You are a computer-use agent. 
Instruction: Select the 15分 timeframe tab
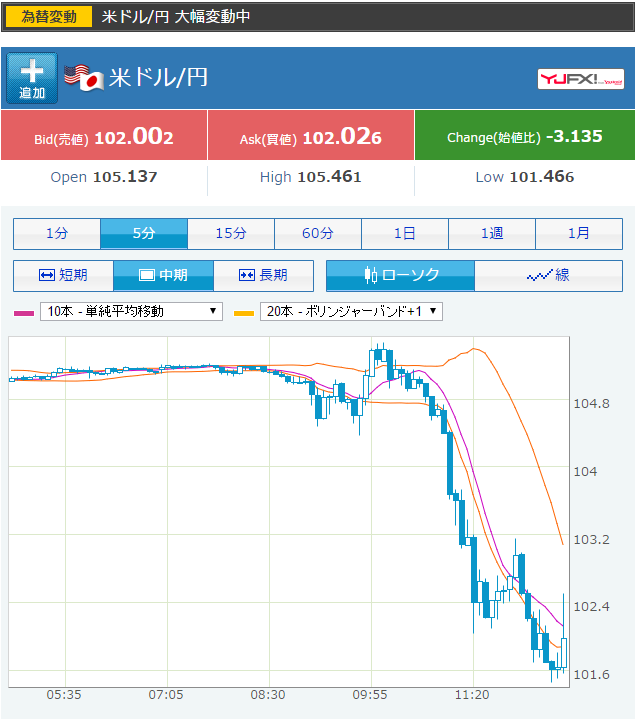[231, 234]
